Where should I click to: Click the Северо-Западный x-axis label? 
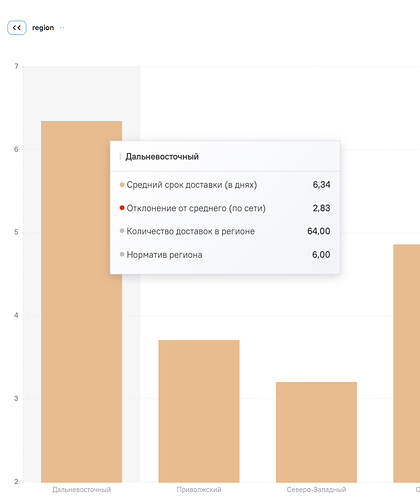click(x=316, y=490)
